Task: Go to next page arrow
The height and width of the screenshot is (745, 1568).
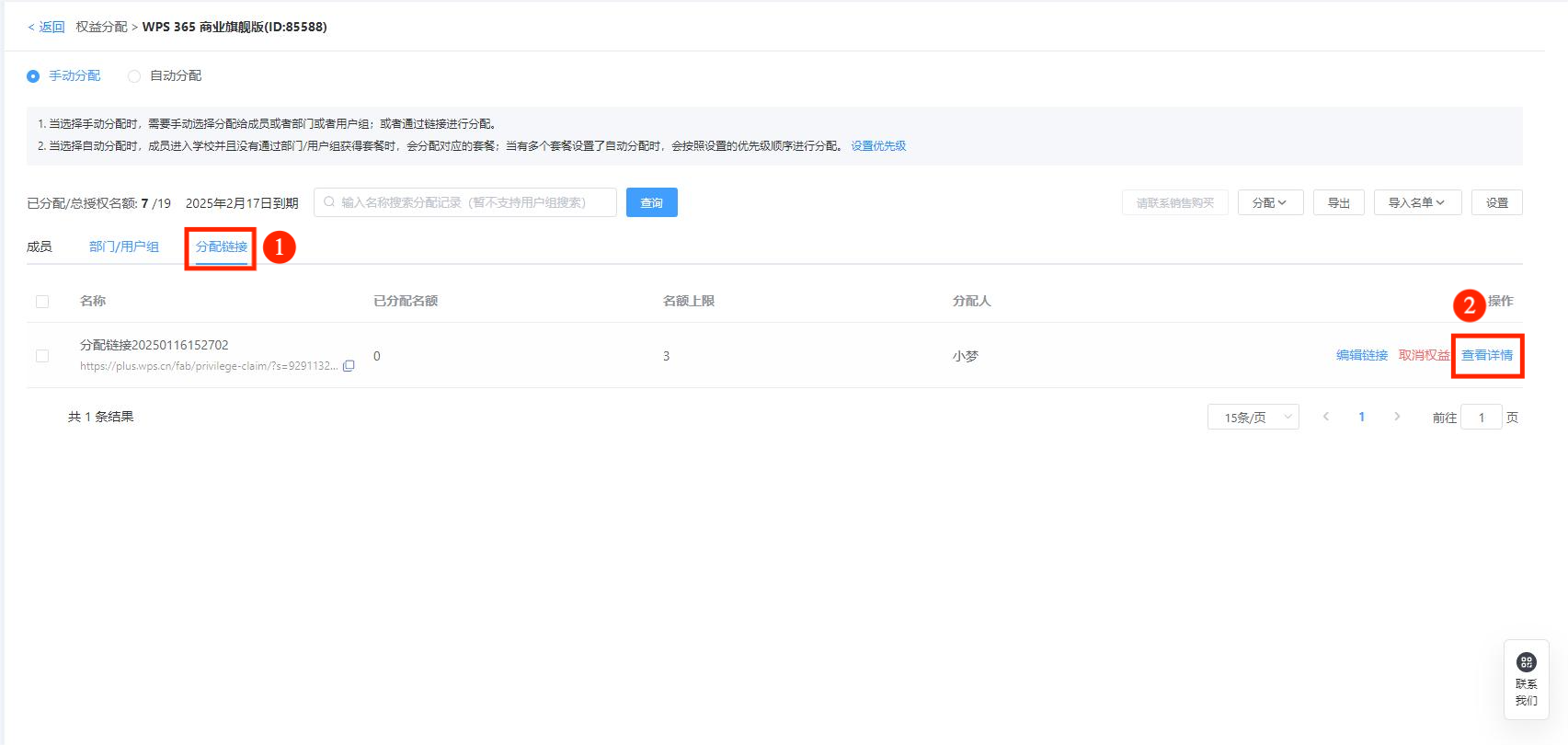Action: (1397, 417)
